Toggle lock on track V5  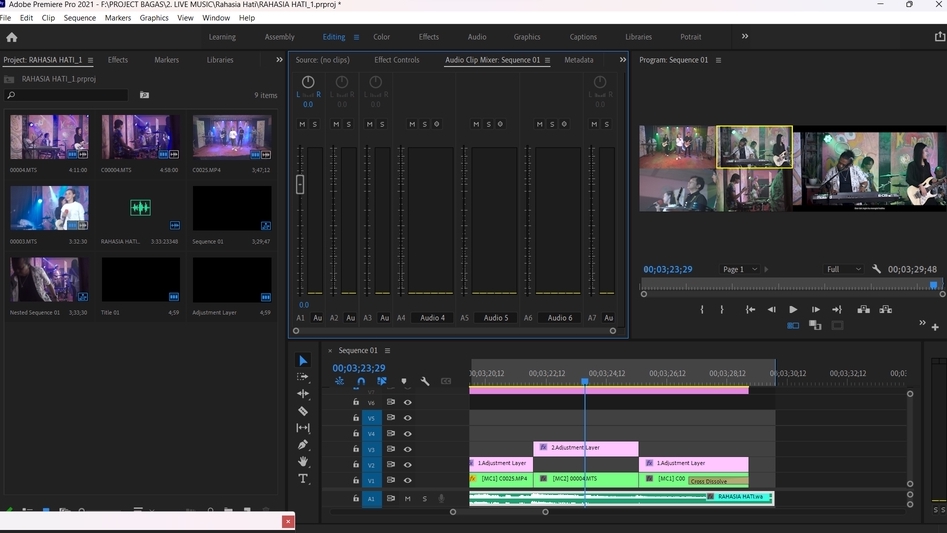(356, 418)
